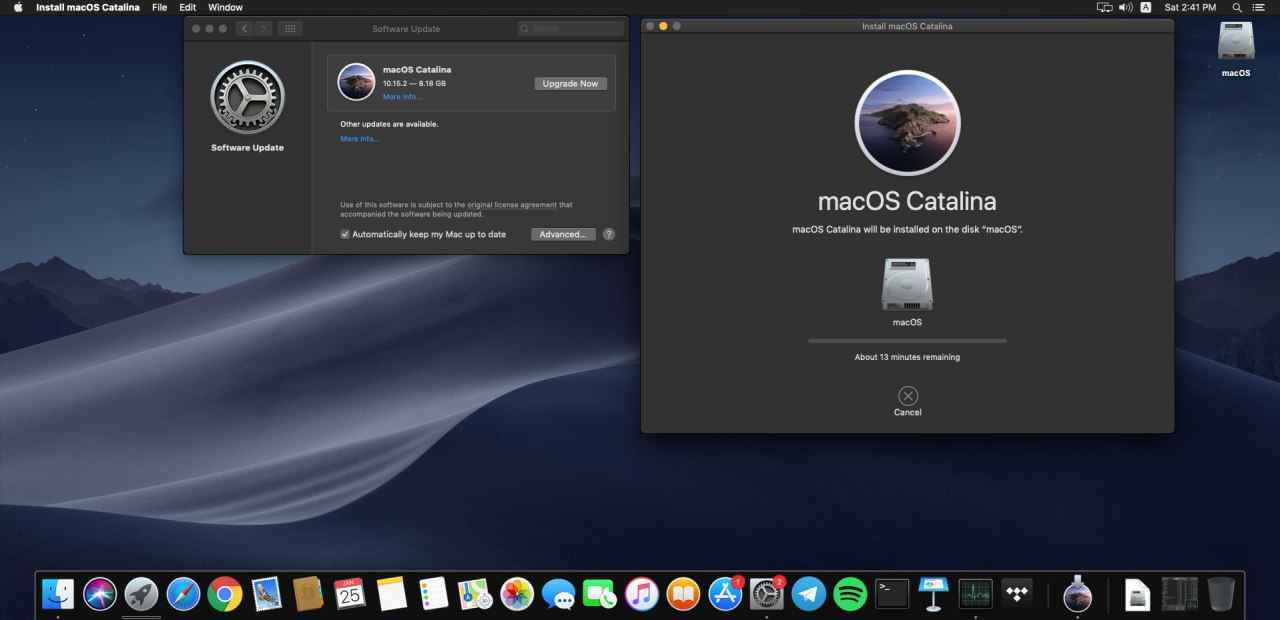This screenshot has height=620, width=1280.
Task: Open the Edit menu
Action: coord(188,7)
